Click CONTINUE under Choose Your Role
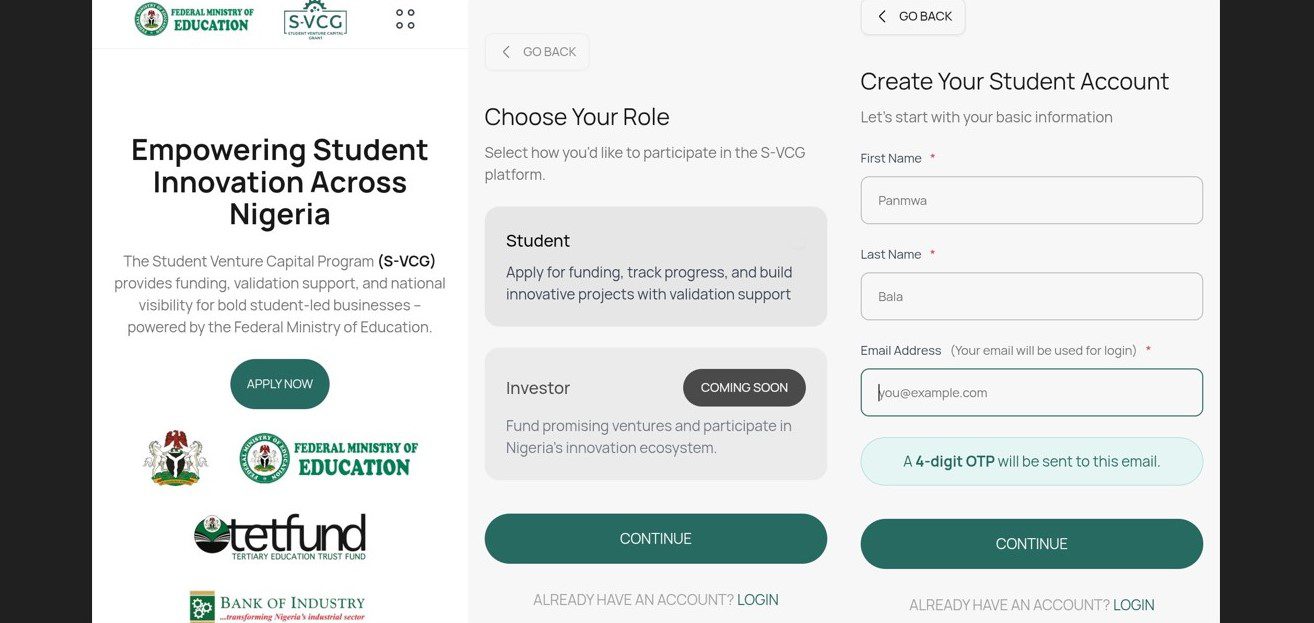 655,538
